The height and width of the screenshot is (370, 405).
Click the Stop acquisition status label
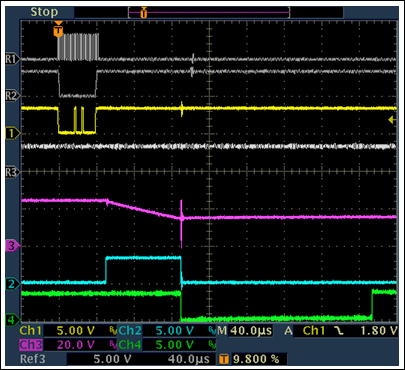[x=44, y=12]
